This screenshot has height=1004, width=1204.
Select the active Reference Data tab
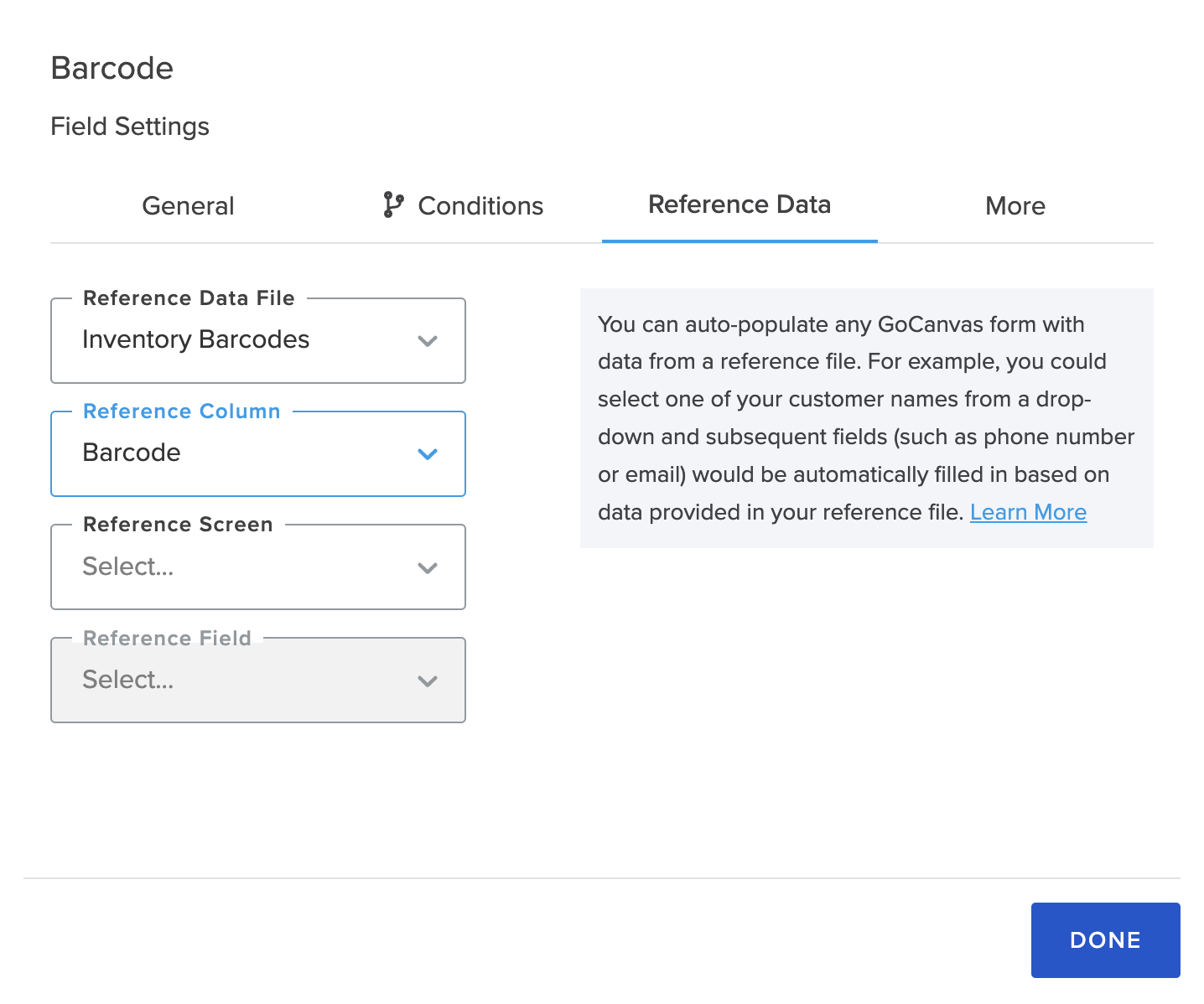tap(739, 204)
